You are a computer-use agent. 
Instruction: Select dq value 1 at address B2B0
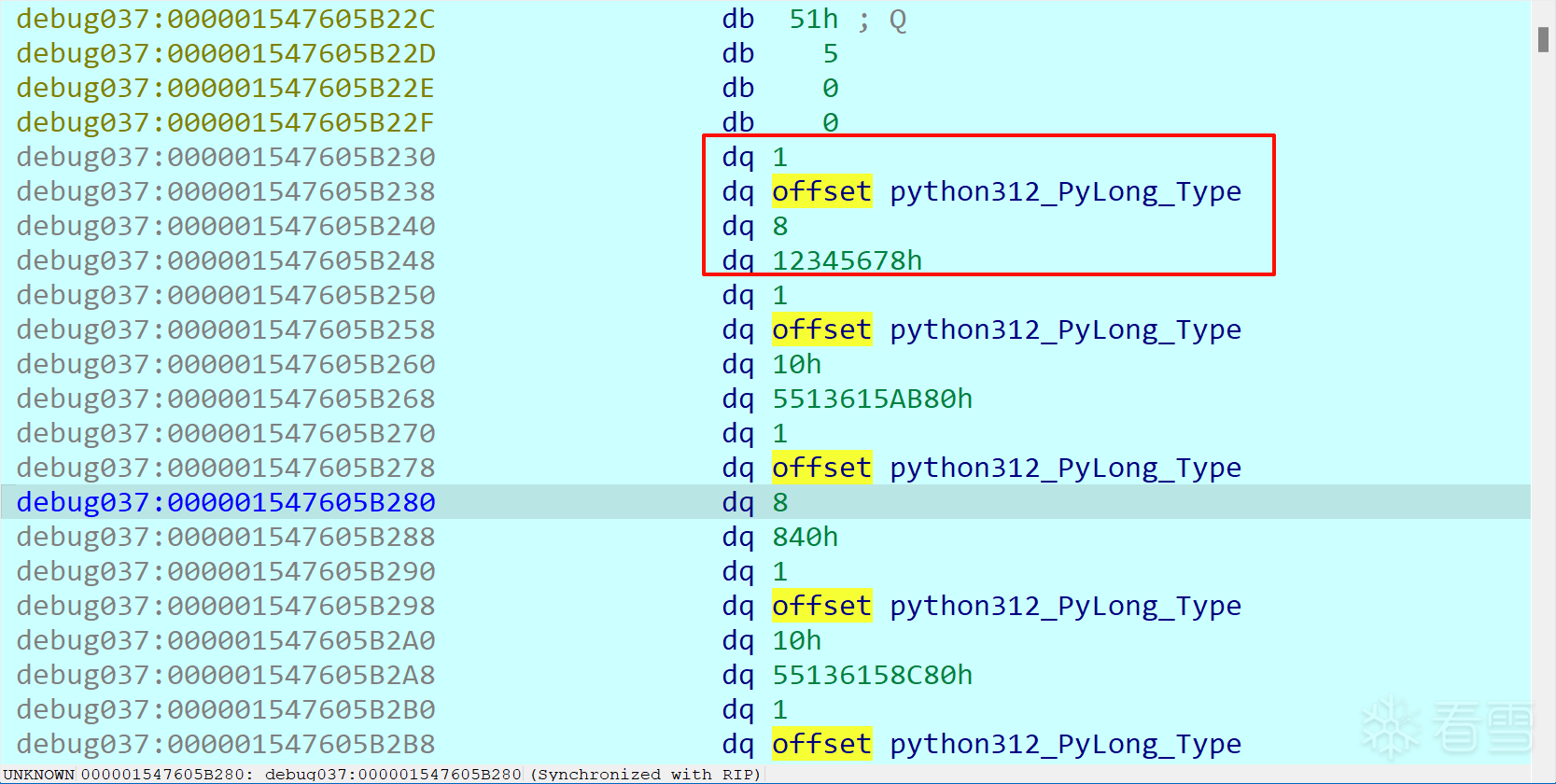coord(780,710)
